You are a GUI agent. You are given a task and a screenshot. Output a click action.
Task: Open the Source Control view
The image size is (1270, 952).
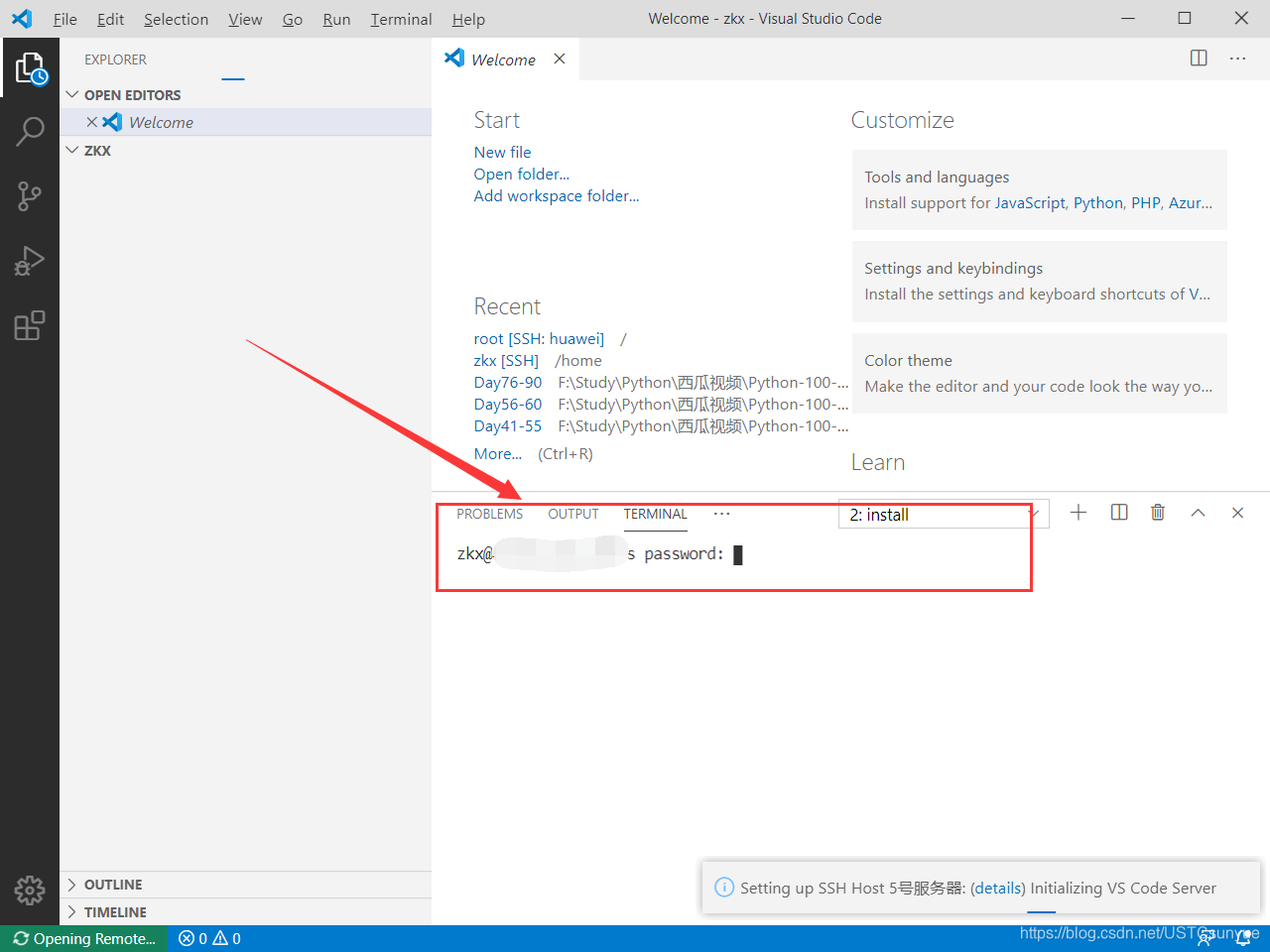pos(30,196)
